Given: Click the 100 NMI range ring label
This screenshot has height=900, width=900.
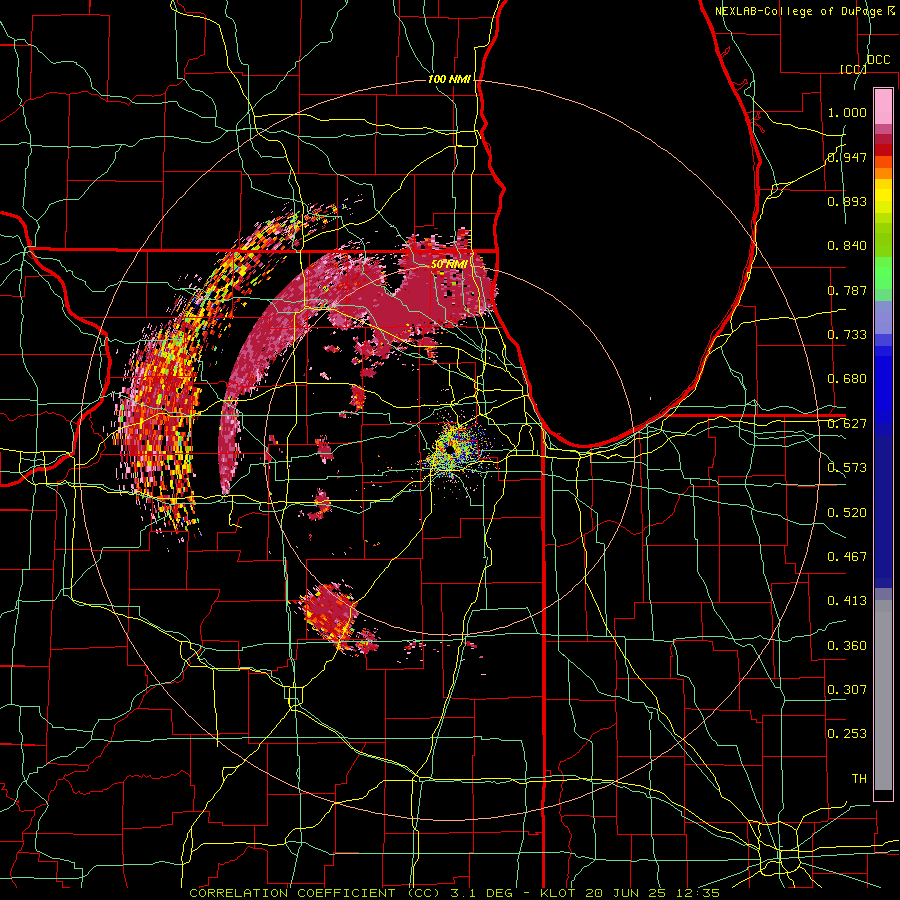Looking at the screenshot, I should pos(449,79).
